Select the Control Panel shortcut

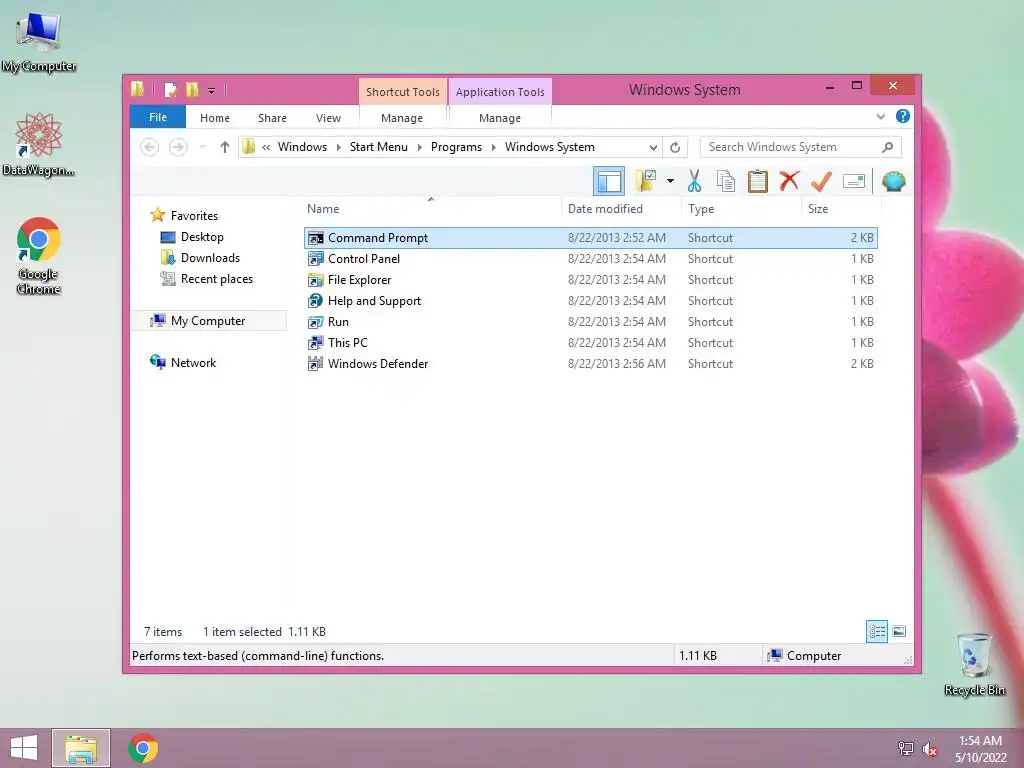tap(590, 259)
